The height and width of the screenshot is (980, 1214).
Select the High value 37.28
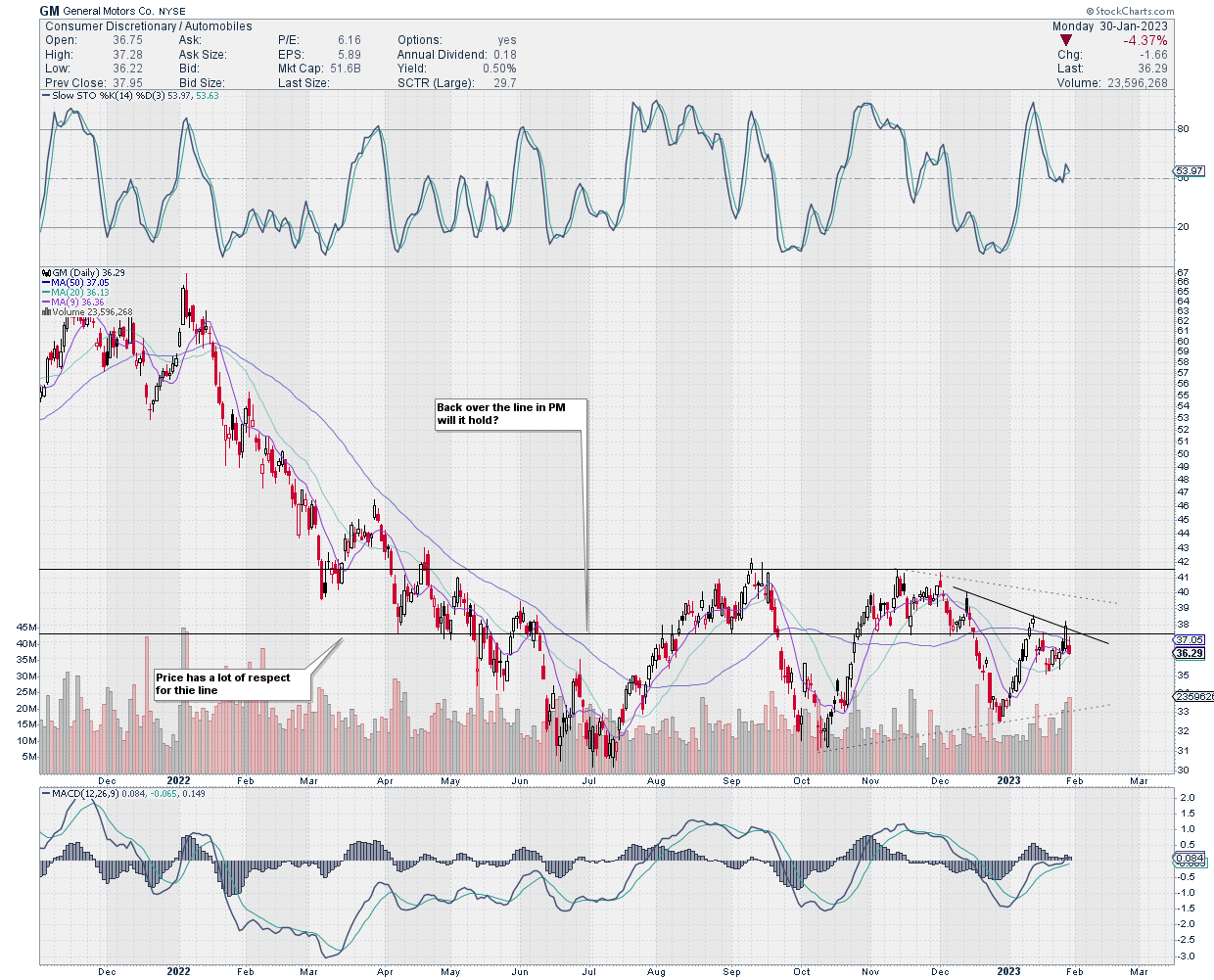(x=127, y=55)
